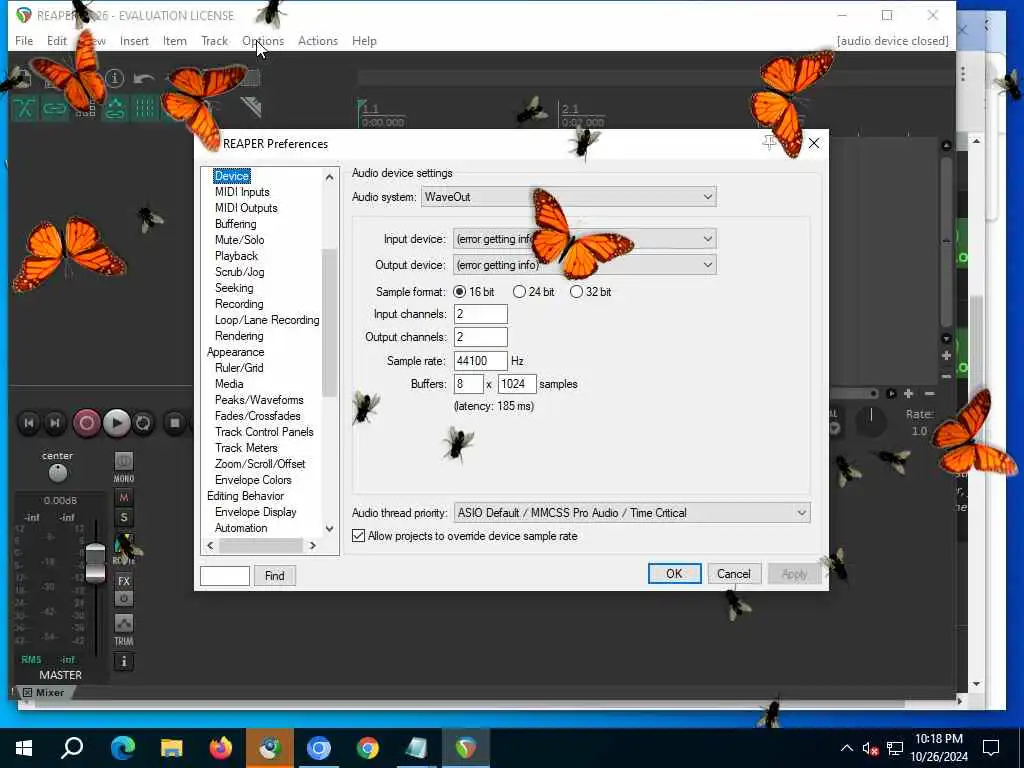Click the Cancel button
The image size is (1024, 768).
(x=734, y=573)
